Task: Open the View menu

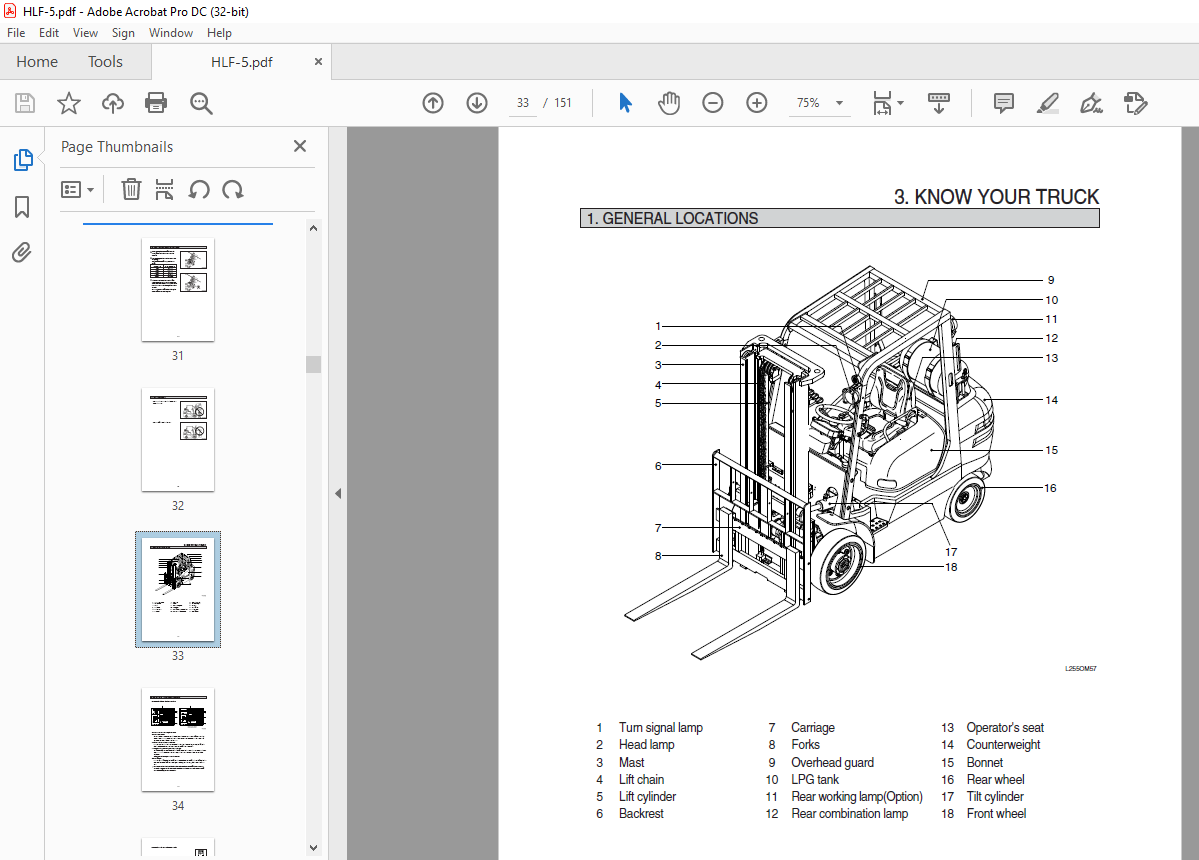Action: [85, 33]
